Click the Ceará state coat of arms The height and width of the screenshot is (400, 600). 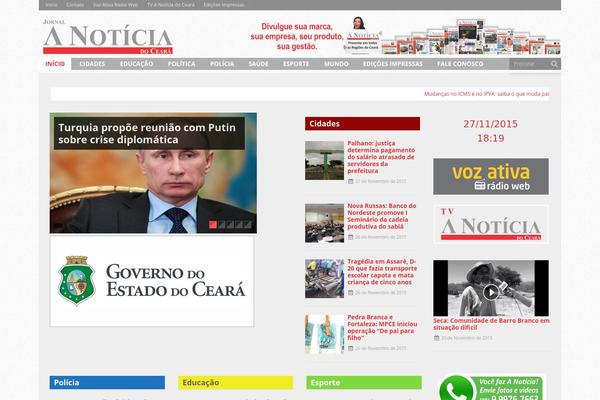tap(77, 281)
